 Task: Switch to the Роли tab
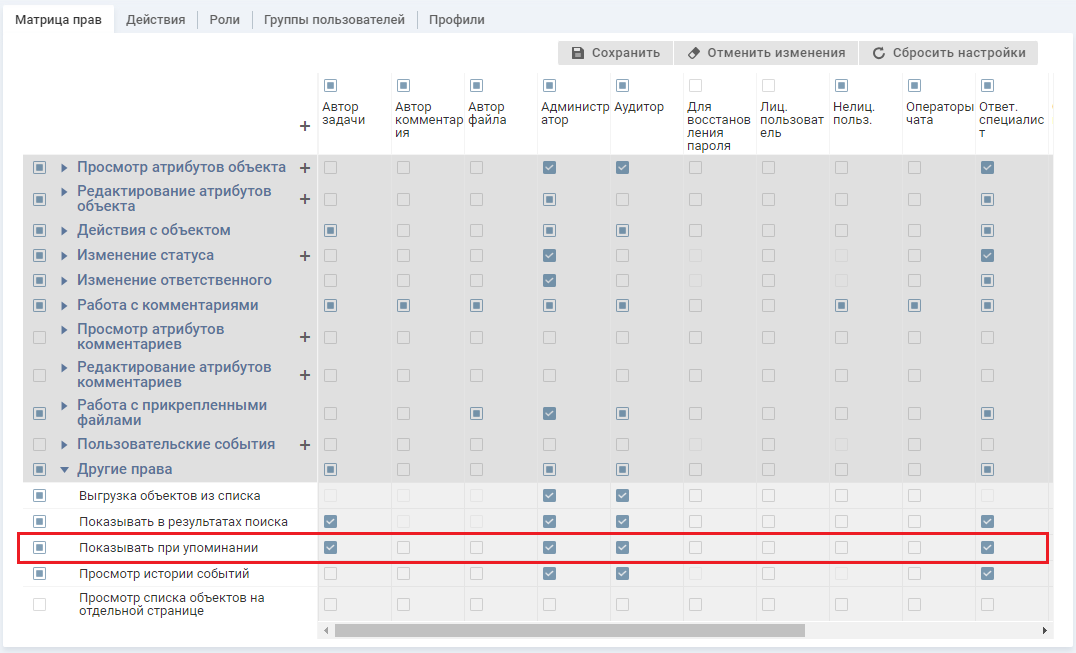(224, 20)
